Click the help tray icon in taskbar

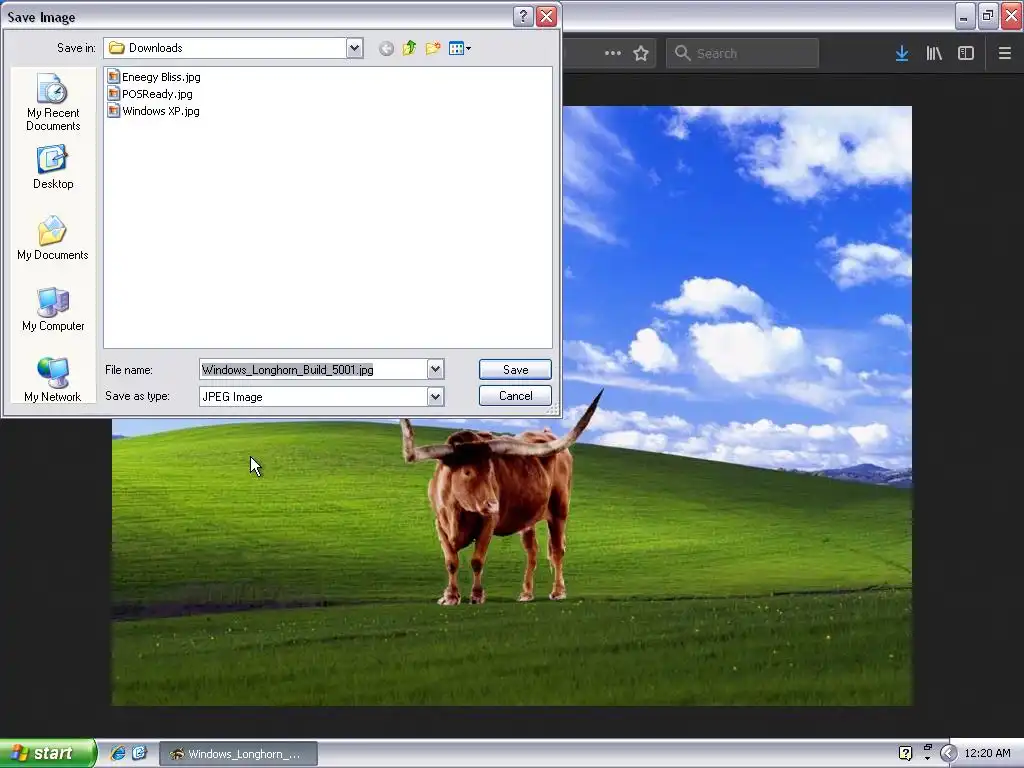905,753
